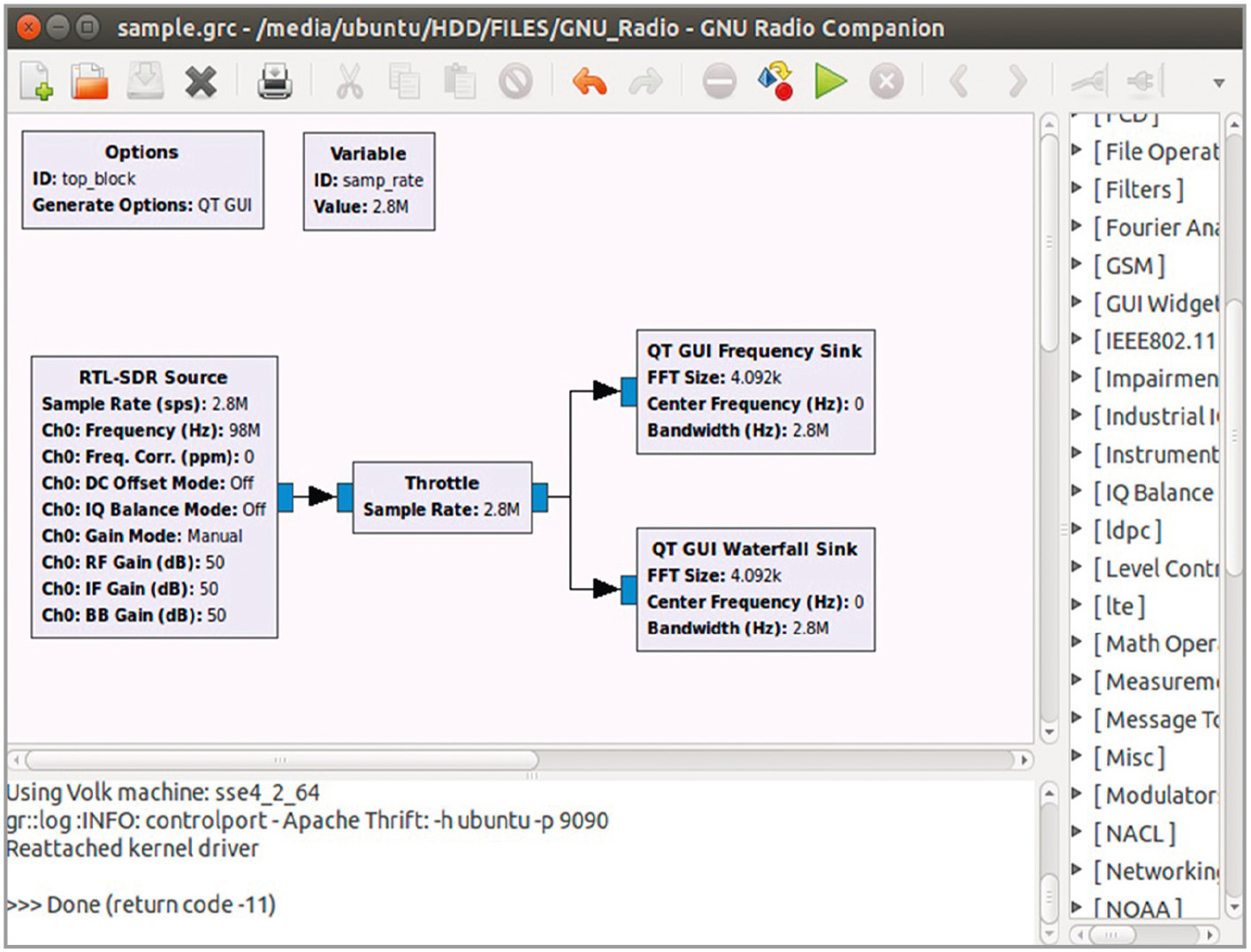Click the Throttle block input port
The image size is (1251, 952).
345,497
